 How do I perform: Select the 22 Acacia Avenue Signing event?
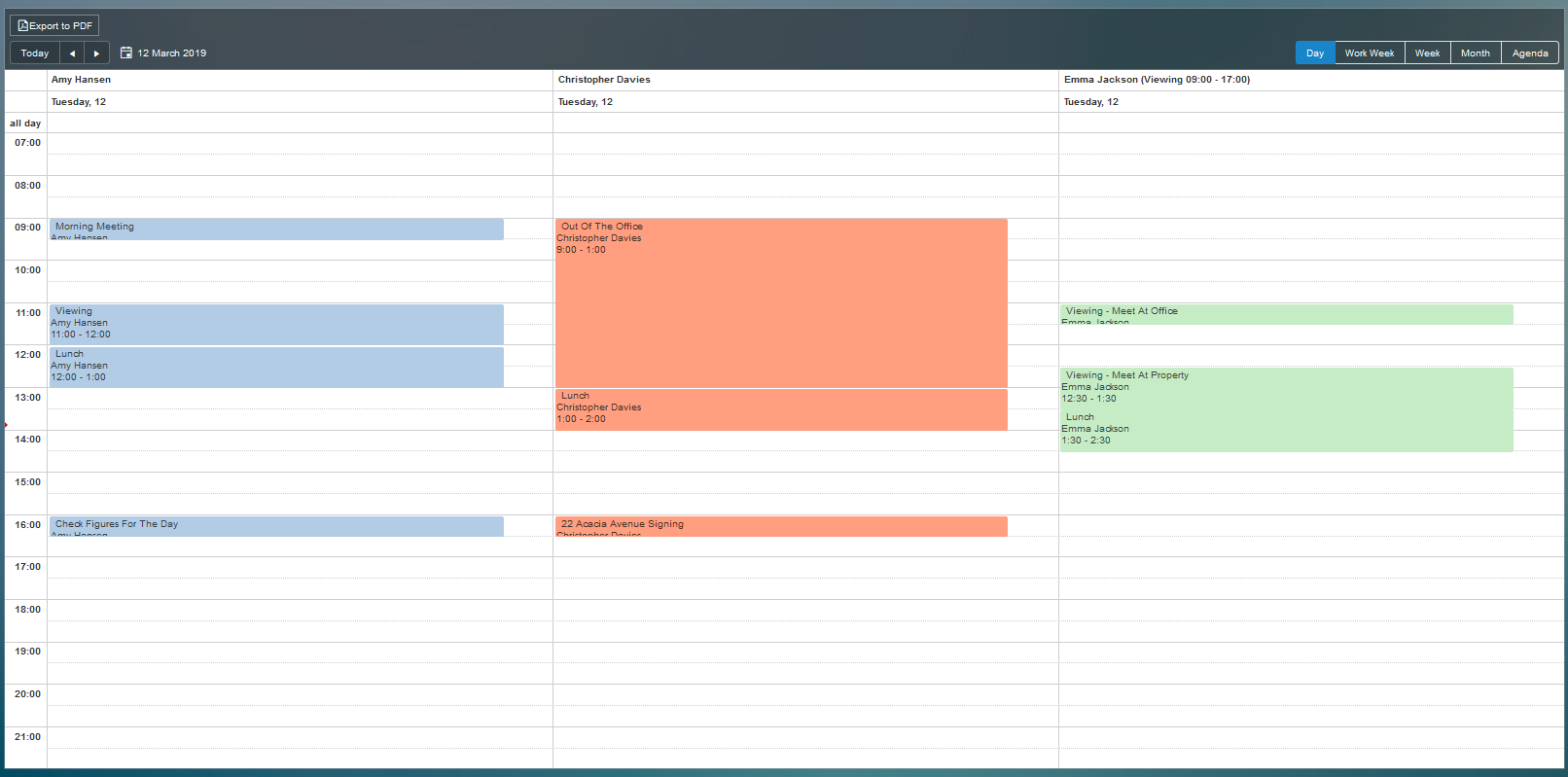tap(781, 526)
